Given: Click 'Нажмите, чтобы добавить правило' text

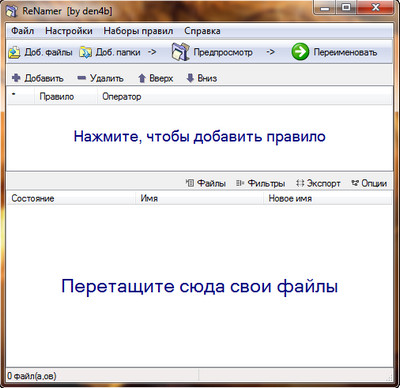Looking at the screenshot, I should 199,136.
